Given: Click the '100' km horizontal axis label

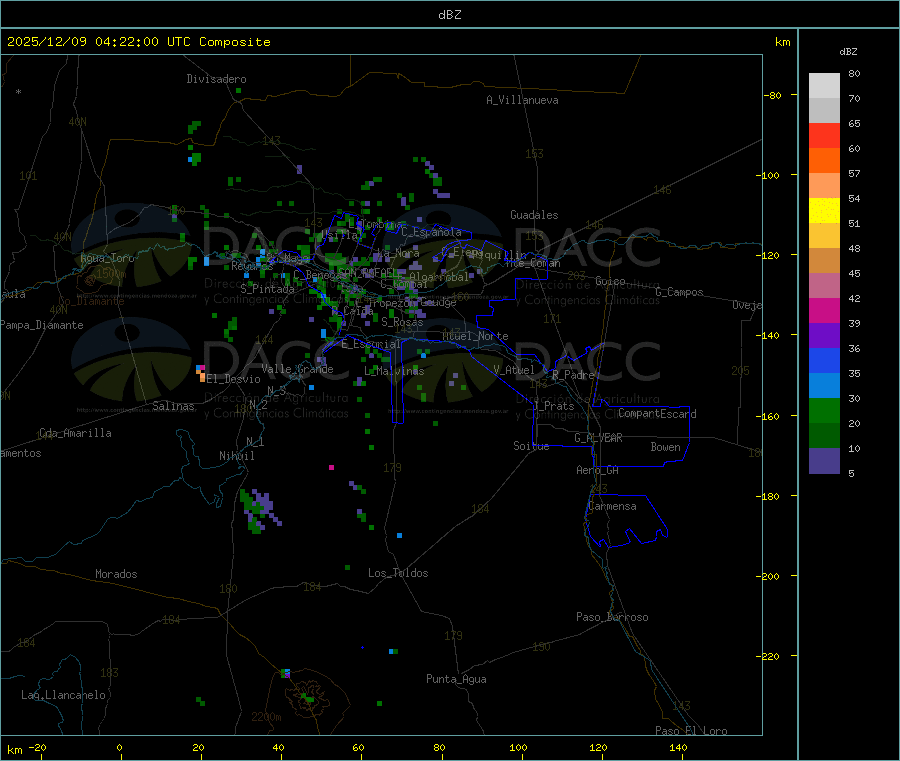Looking at the screenshot, I should pos(518,747).
